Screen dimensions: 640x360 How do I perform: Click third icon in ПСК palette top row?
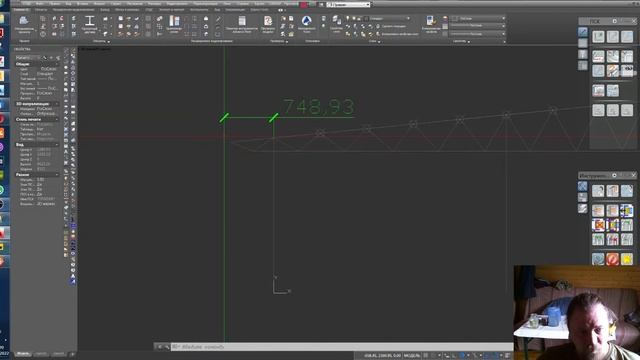627,37
